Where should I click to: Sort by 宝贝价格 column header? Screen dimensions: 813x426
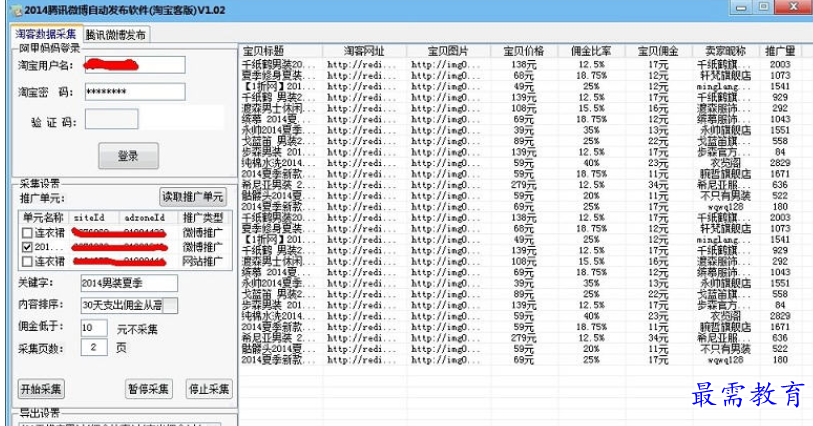point(524,51)
